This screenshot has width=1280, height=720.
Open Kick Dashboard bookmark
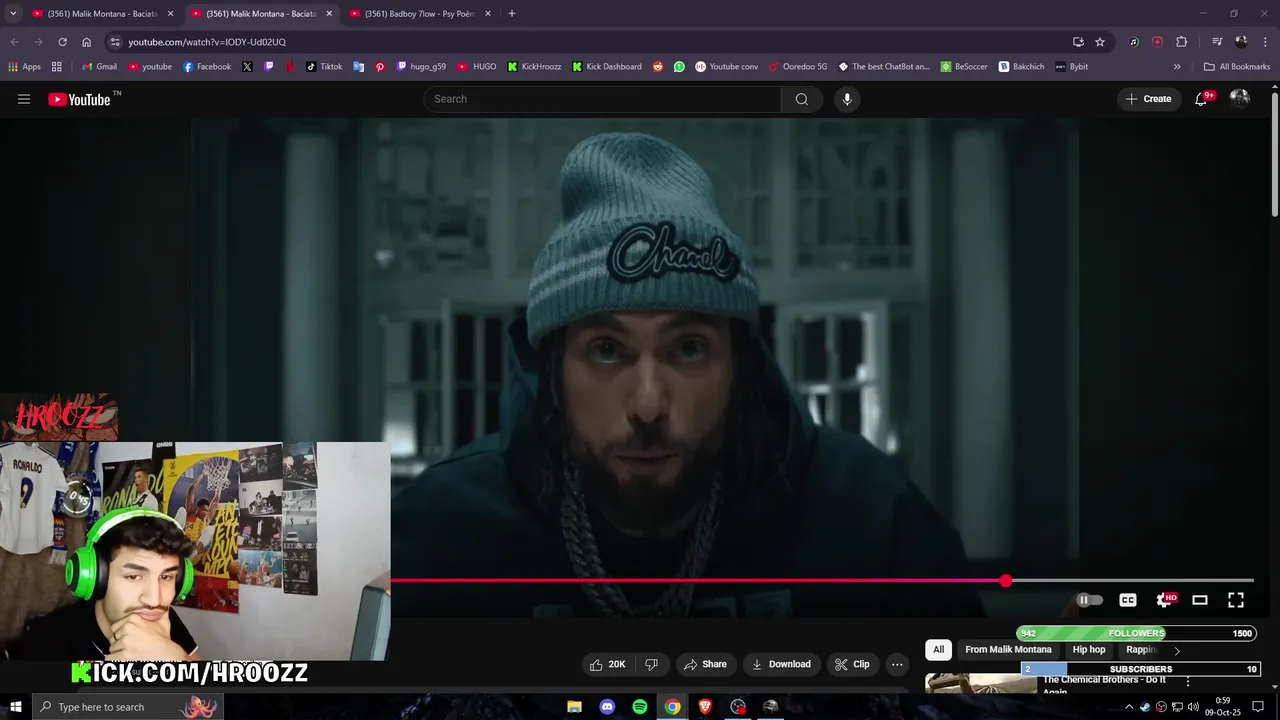607,67
